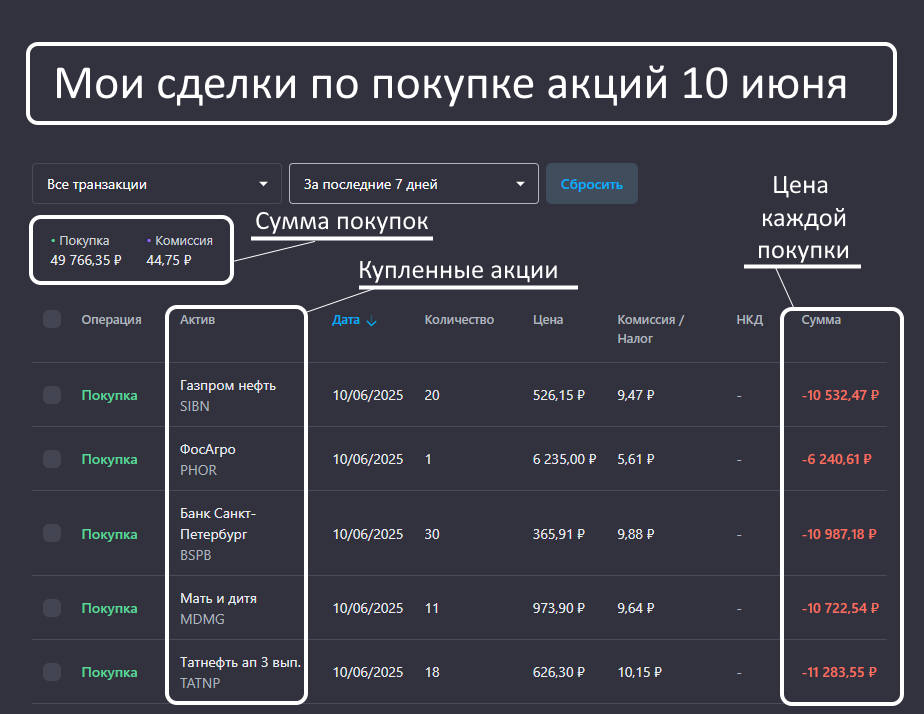Click the commission value 5,61 ₽
Image resolution: width=924 pixels, height=714 pixels.
[x=636, y=460]
